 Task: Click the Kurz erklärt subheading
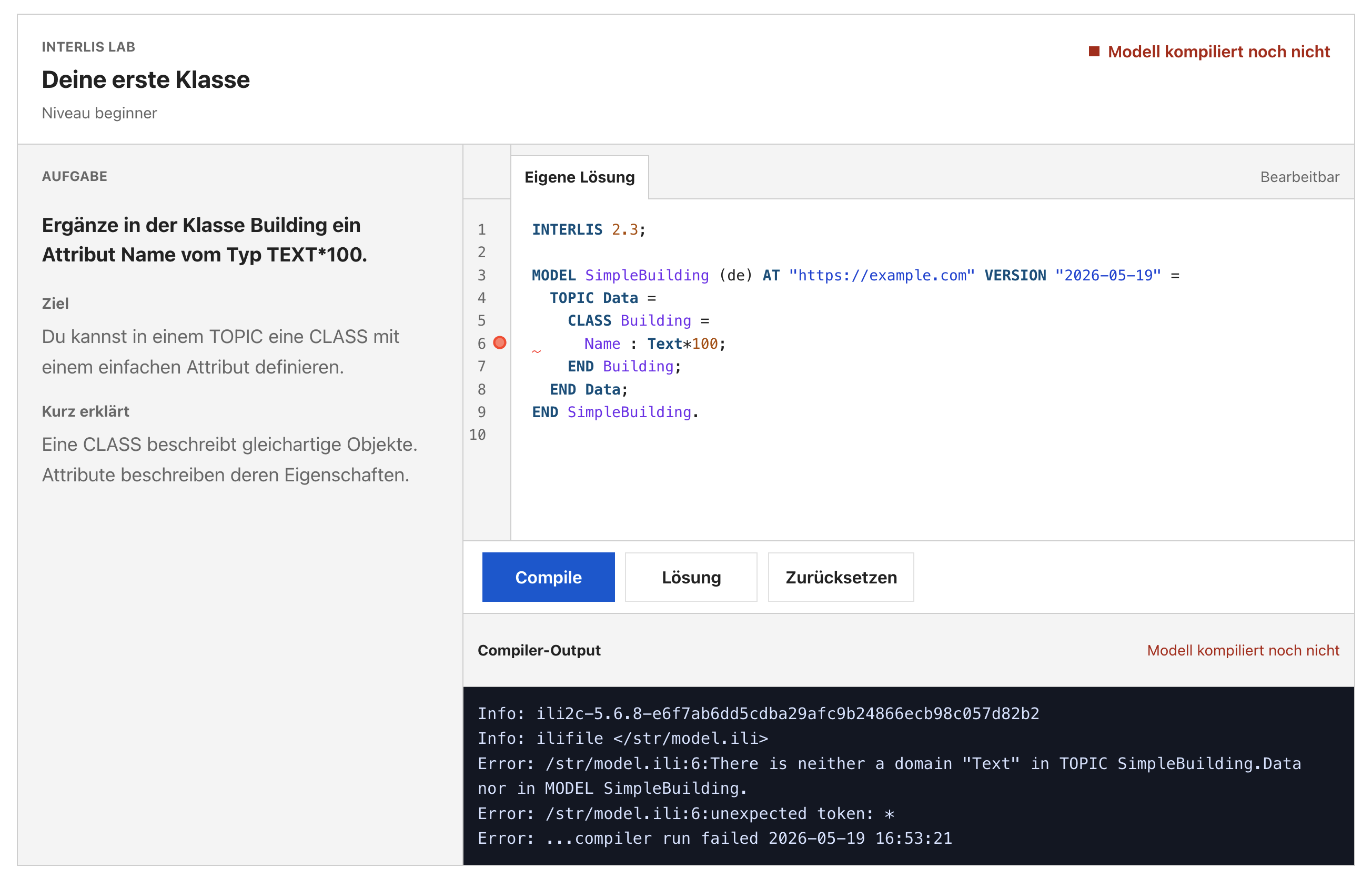(85, 411)
